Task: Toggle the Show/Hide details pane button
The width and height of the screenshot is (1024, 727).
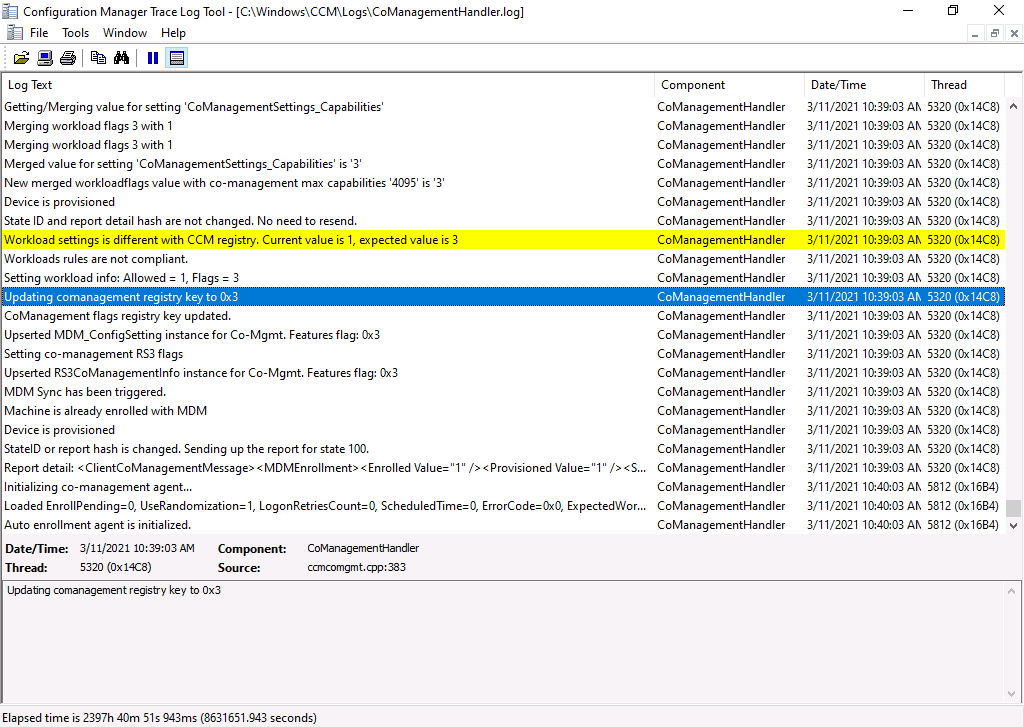Action: pos(176,58)
